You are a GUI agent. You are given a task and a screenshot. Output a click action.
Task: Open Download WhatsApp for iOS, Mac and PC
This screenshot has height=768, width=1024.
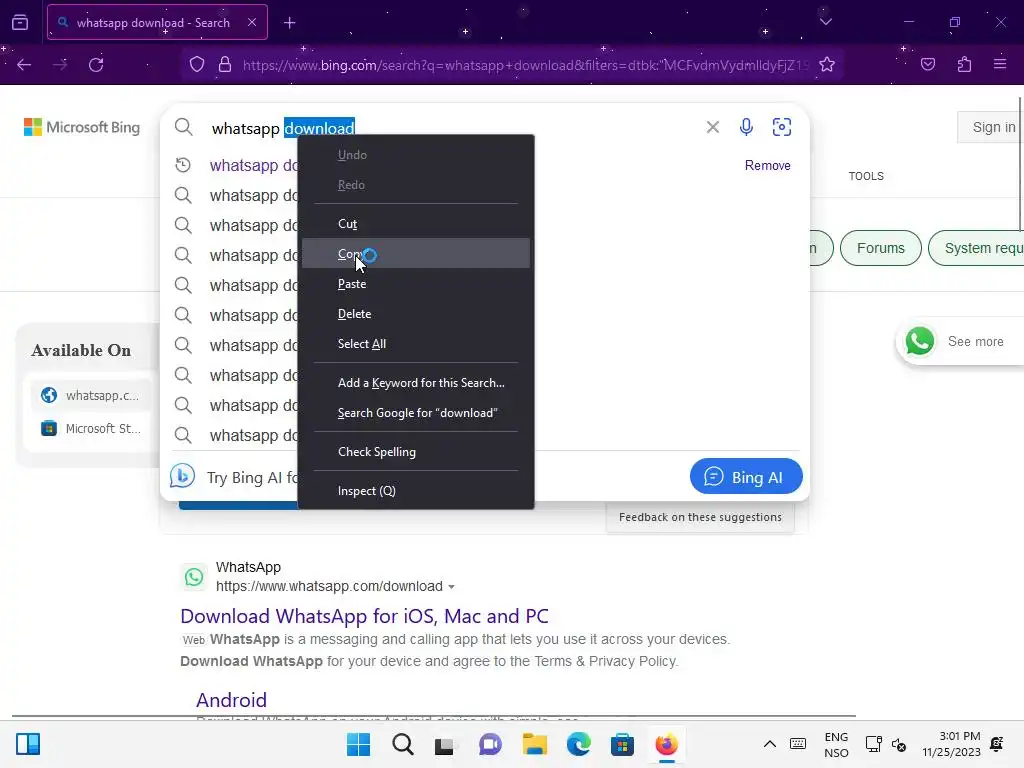tap(364, 616)
